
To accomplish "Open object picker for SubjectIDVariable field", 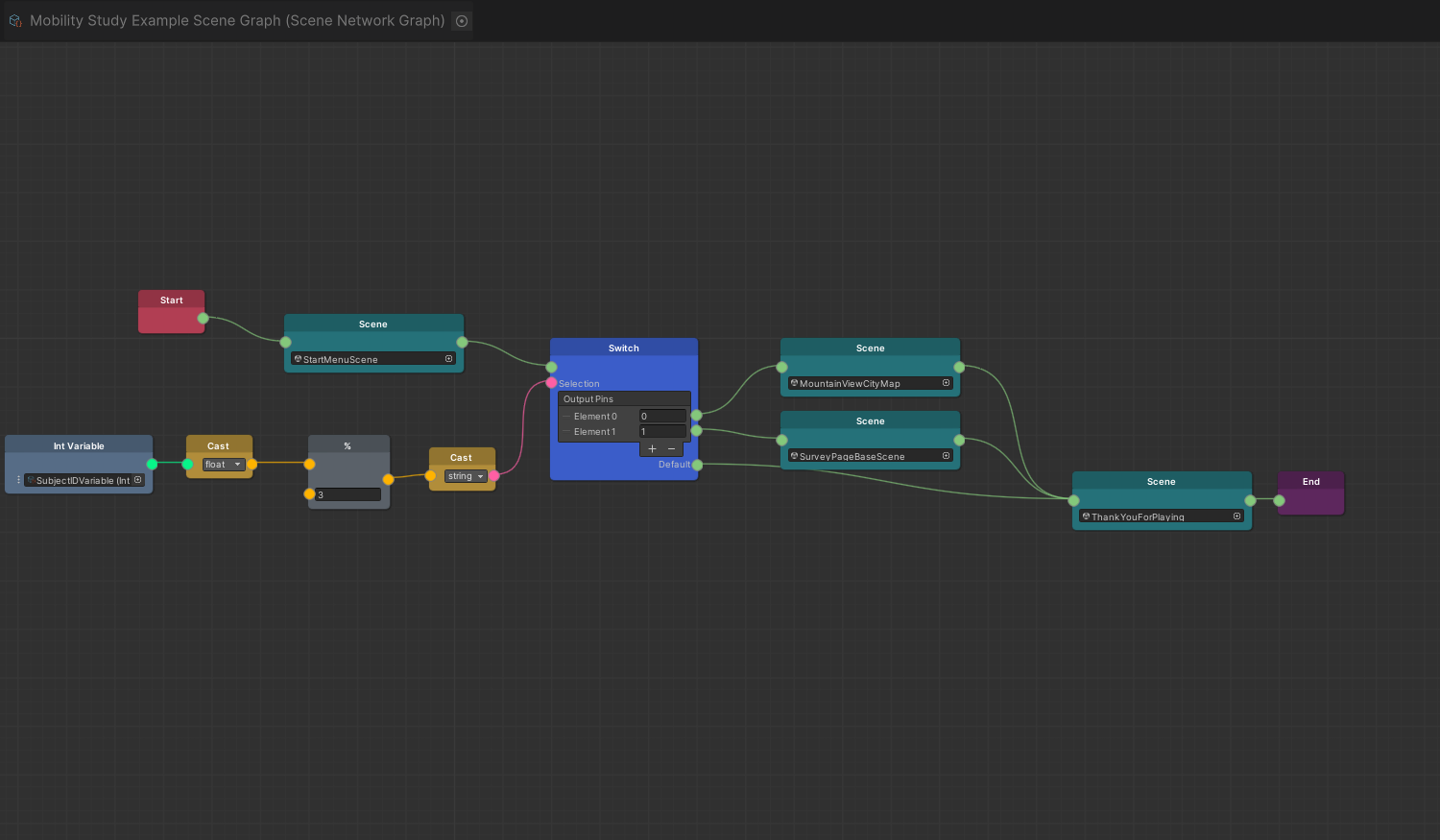I will (137, 480).
